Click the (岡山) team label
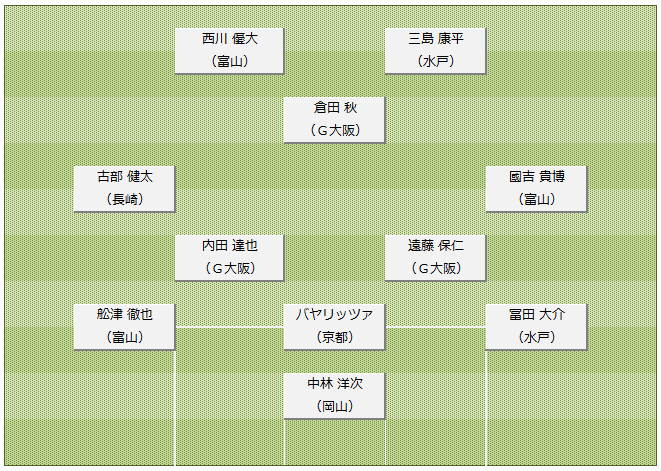The height and width of the screenshot is (471, 661). [x=335, y=406]
